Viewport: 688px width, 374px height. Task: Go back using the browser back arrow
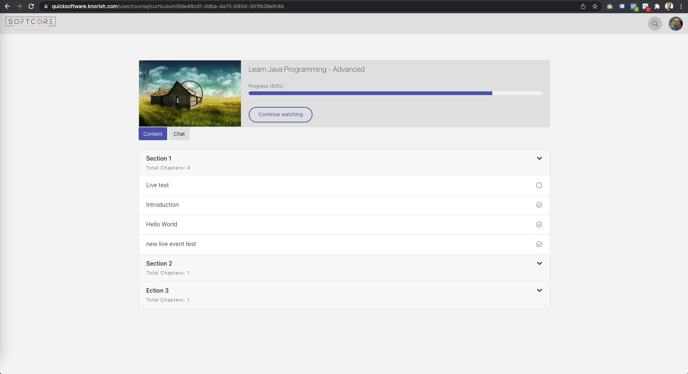point(7,6)
